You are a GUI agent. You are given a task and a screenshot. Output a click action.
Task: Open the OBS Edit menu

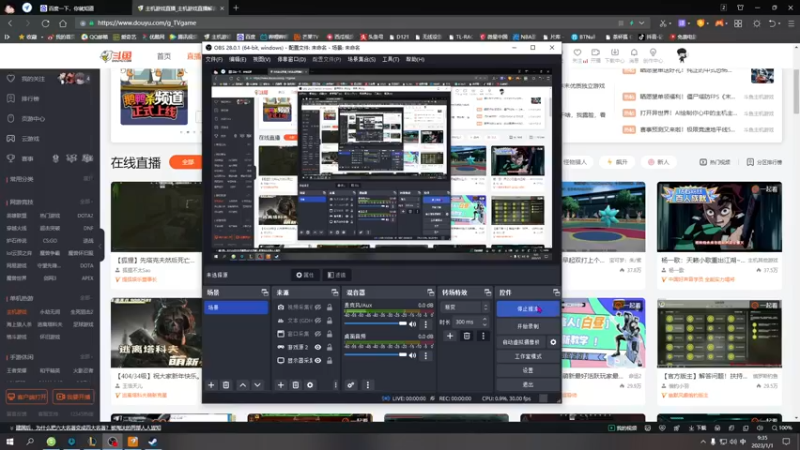click(237, 59)
